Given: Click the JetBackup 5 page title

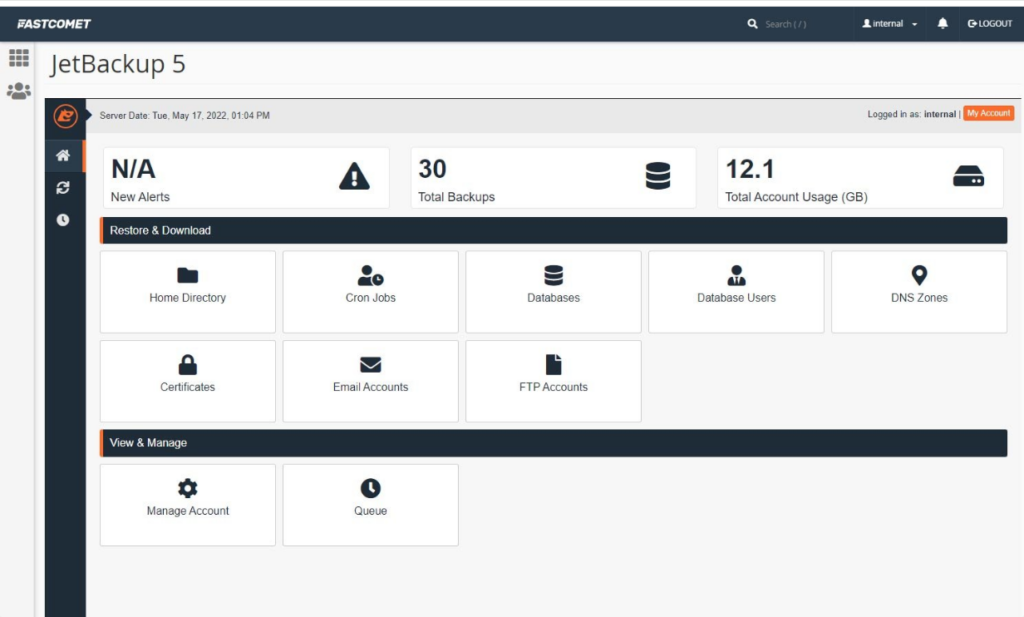Looking at the screenshot, I should pos(118,64).
